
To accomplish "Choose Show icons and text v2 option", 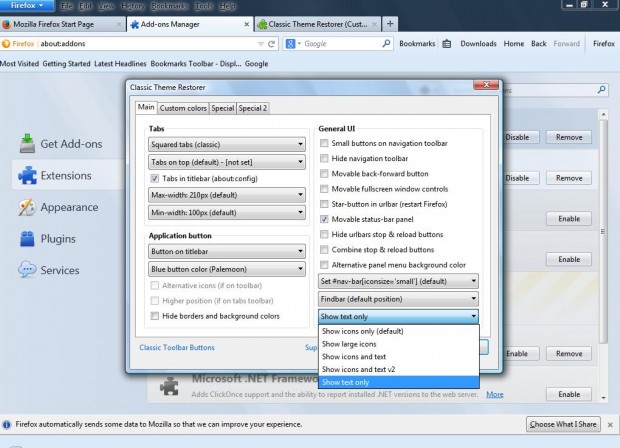I will pyautogui.click(x=399, y=369).
